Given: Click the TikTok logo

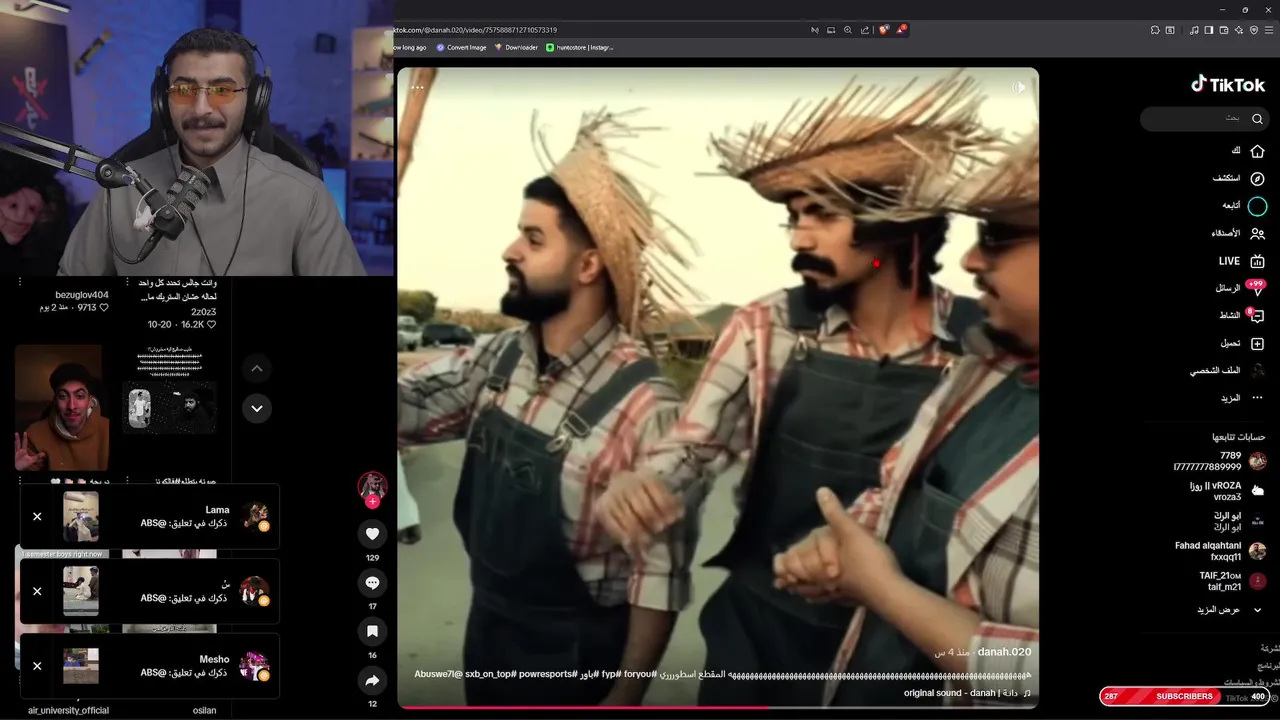Looking at the screenshot, I should (1228, 85).
